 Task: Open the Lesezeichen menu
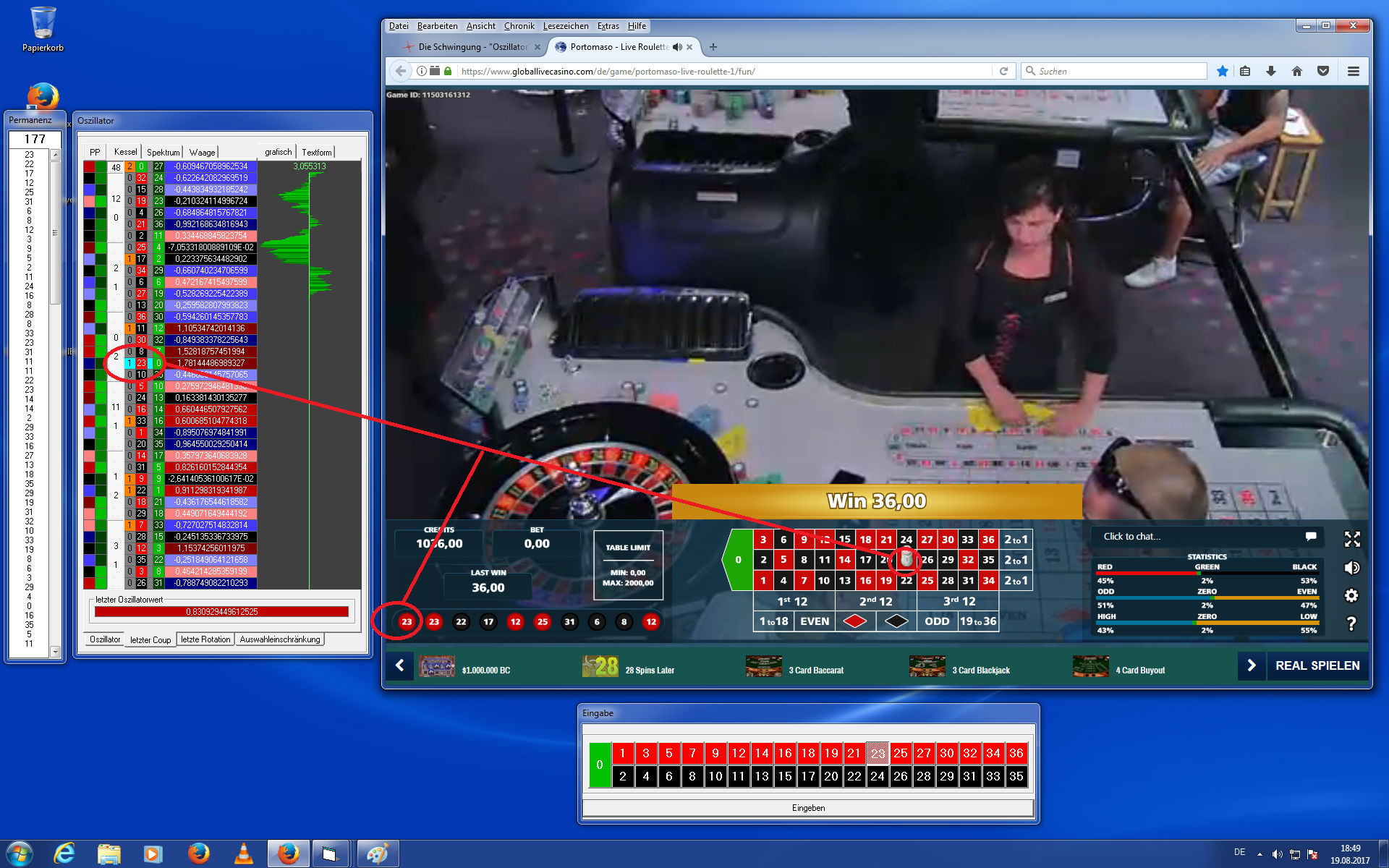(566, 26)
